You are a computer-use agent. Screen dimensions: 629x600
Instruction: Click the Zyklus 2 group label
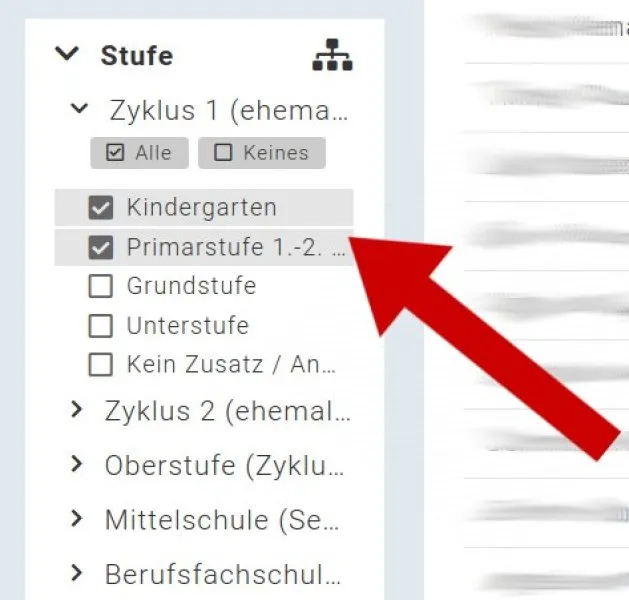point(227,411)
